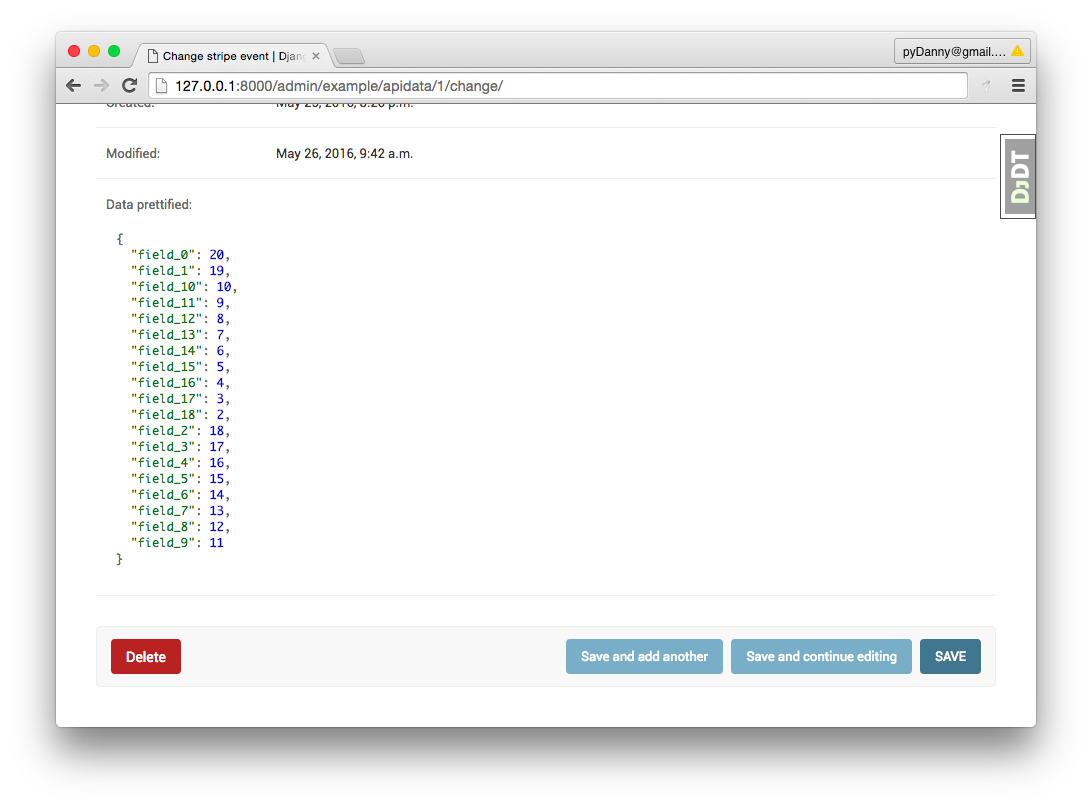
Task: Click the browser forward arrow
Action: click(101, 86)
